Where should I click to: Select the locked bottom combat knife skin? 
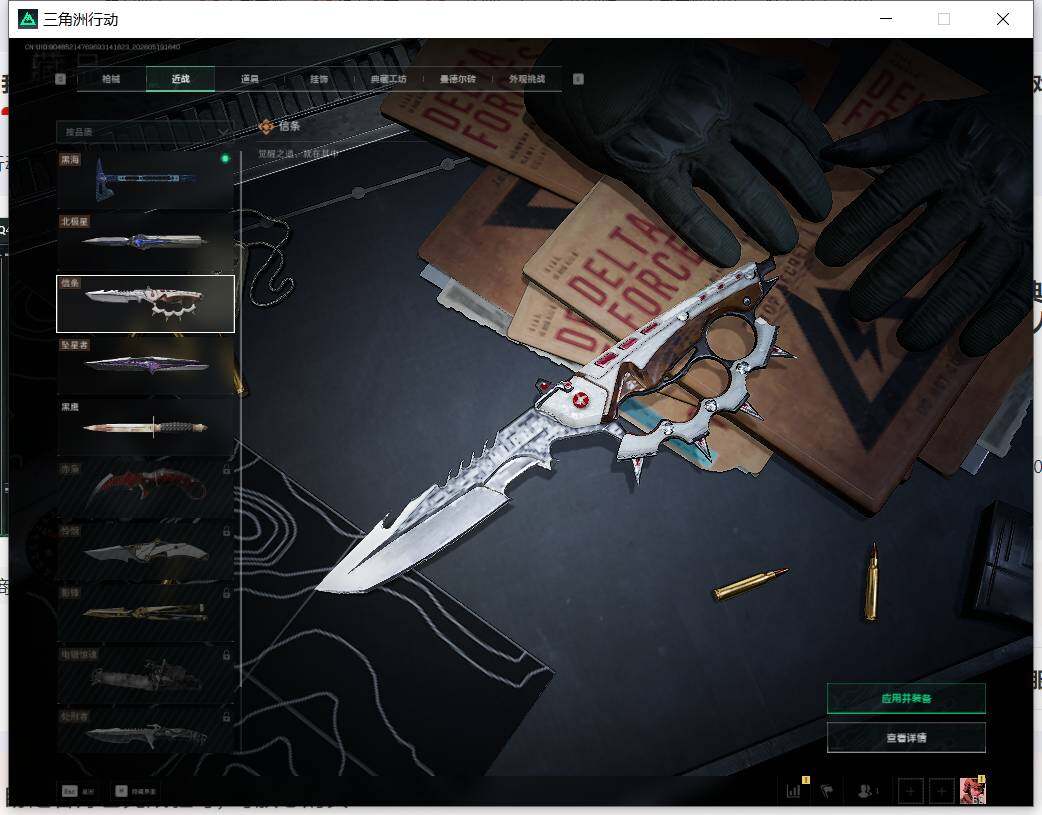click(146, 731)
